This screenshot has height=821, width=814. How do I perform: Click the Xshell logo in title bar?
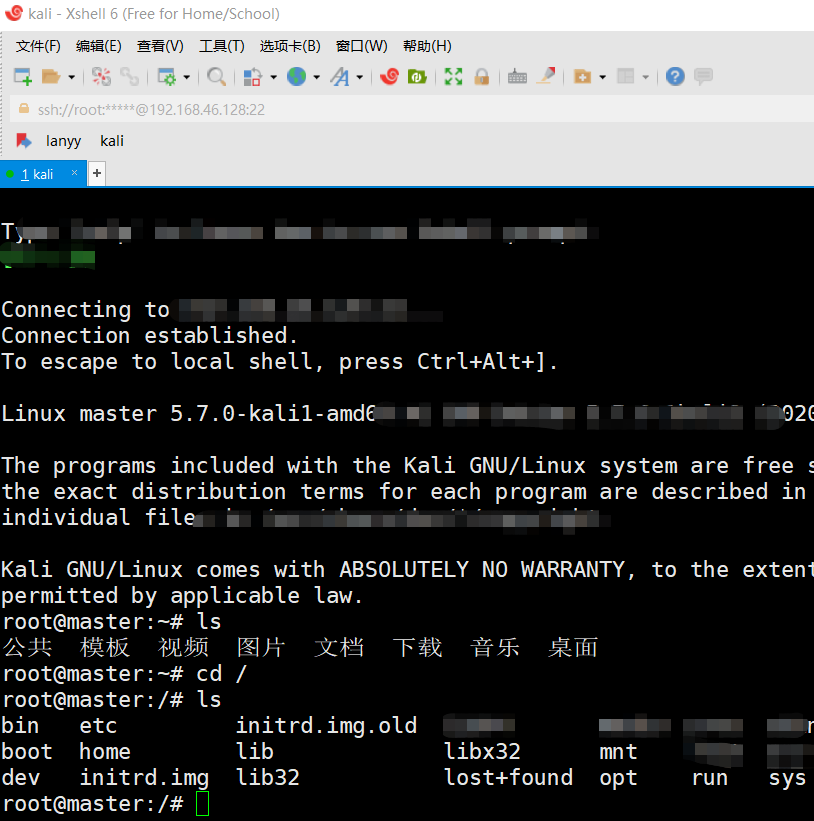14,13
